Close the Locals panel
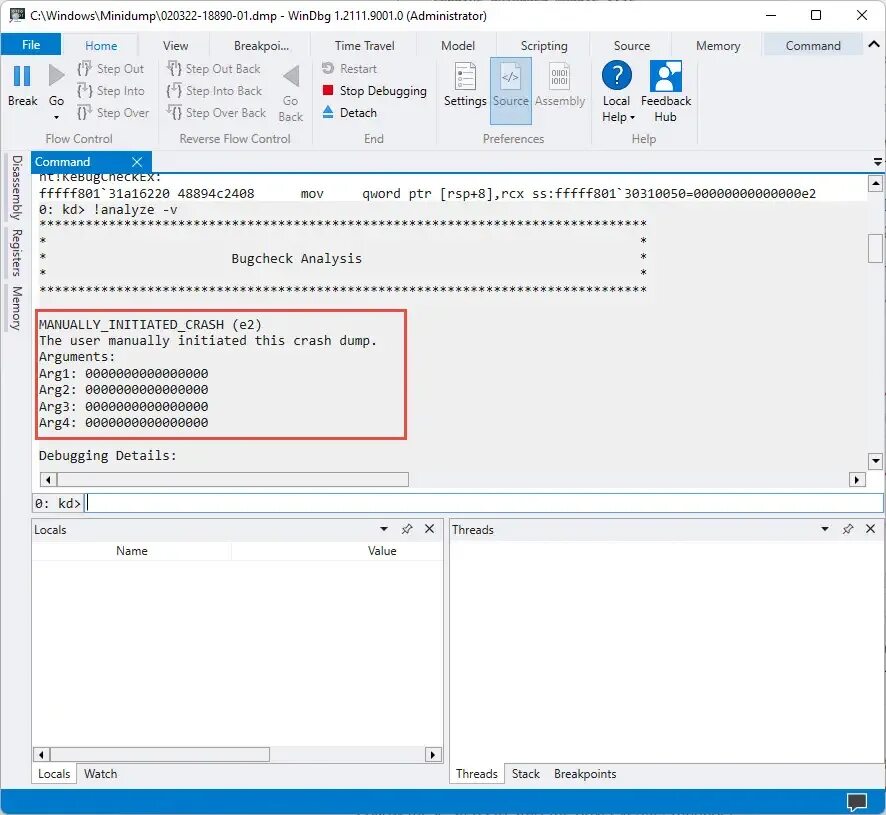Viewport: 886px width, 815px height. 429,528
